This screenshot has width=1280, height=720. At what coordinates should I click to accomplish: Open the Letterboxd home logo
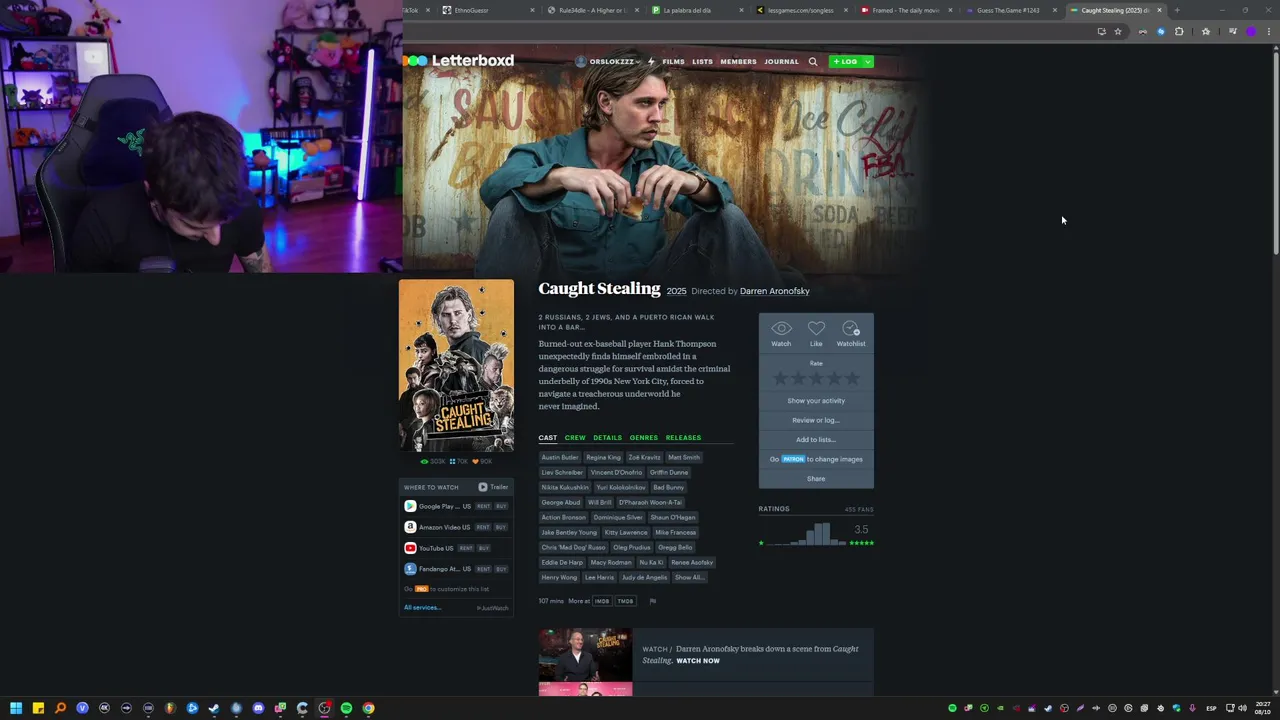459,61
